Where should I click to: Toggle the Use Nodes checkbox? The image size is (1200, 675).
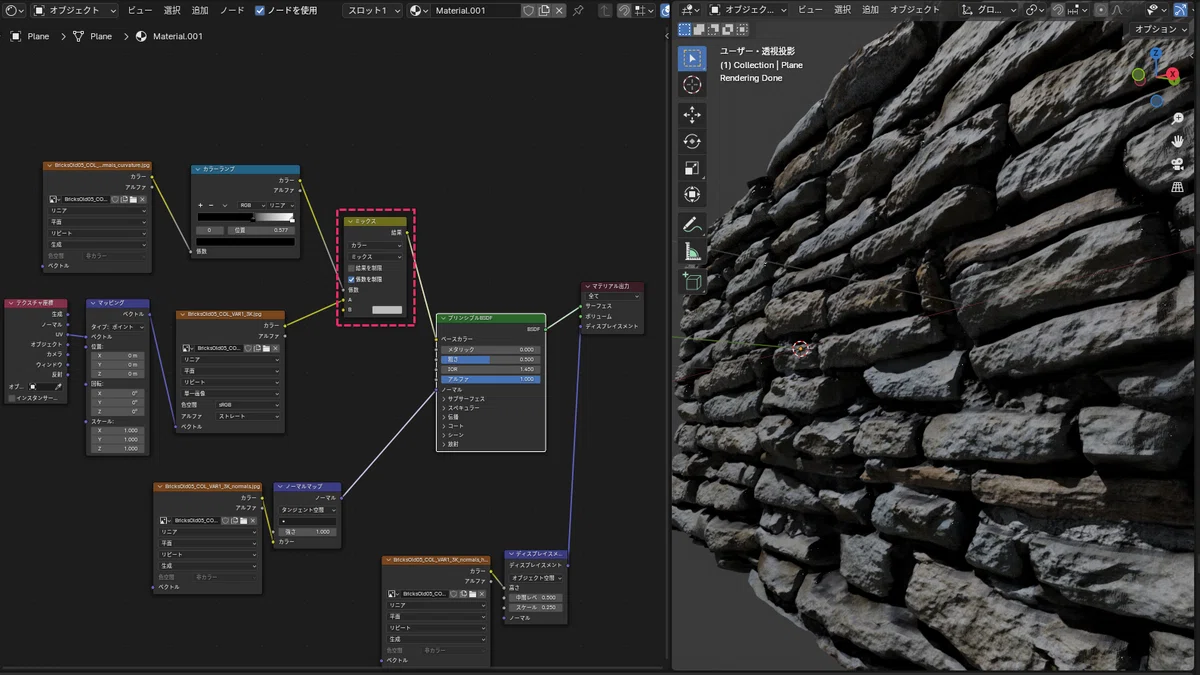[260, 10]
